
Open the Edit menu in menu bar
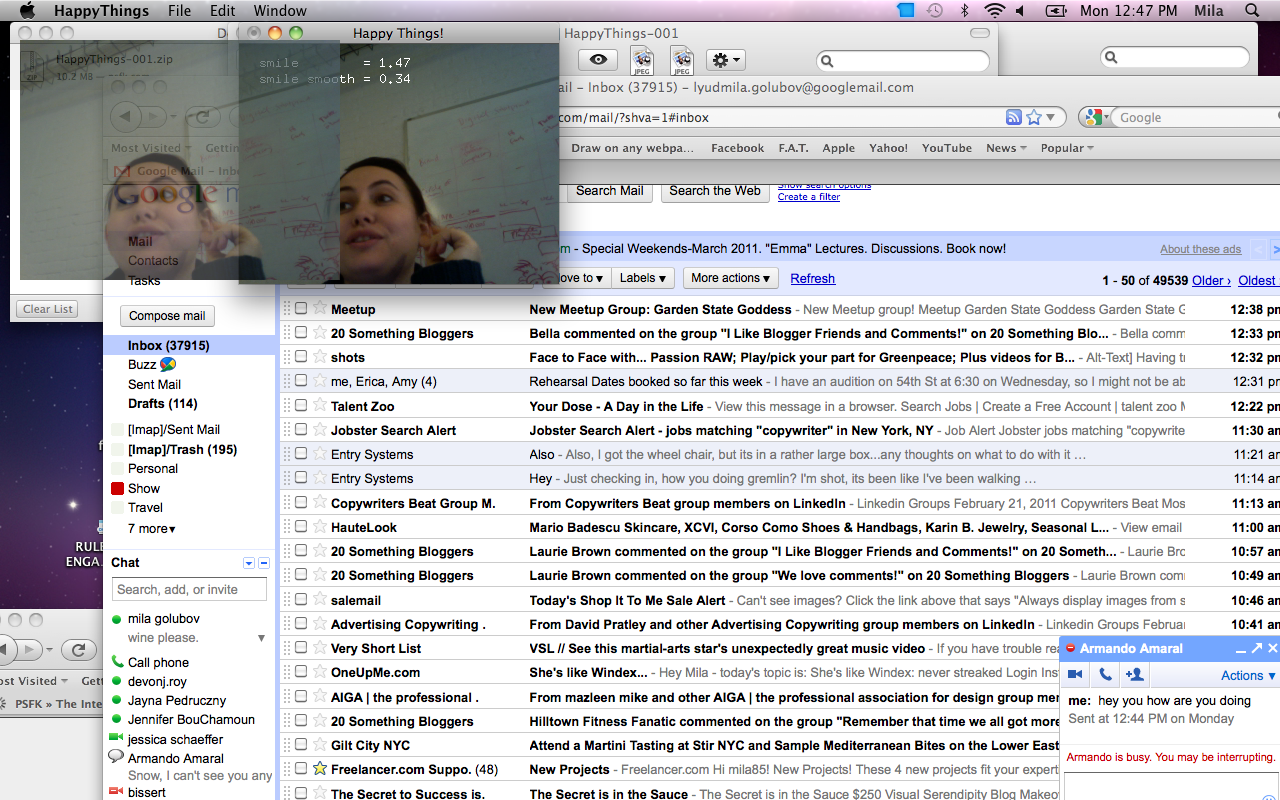(222, 11)
